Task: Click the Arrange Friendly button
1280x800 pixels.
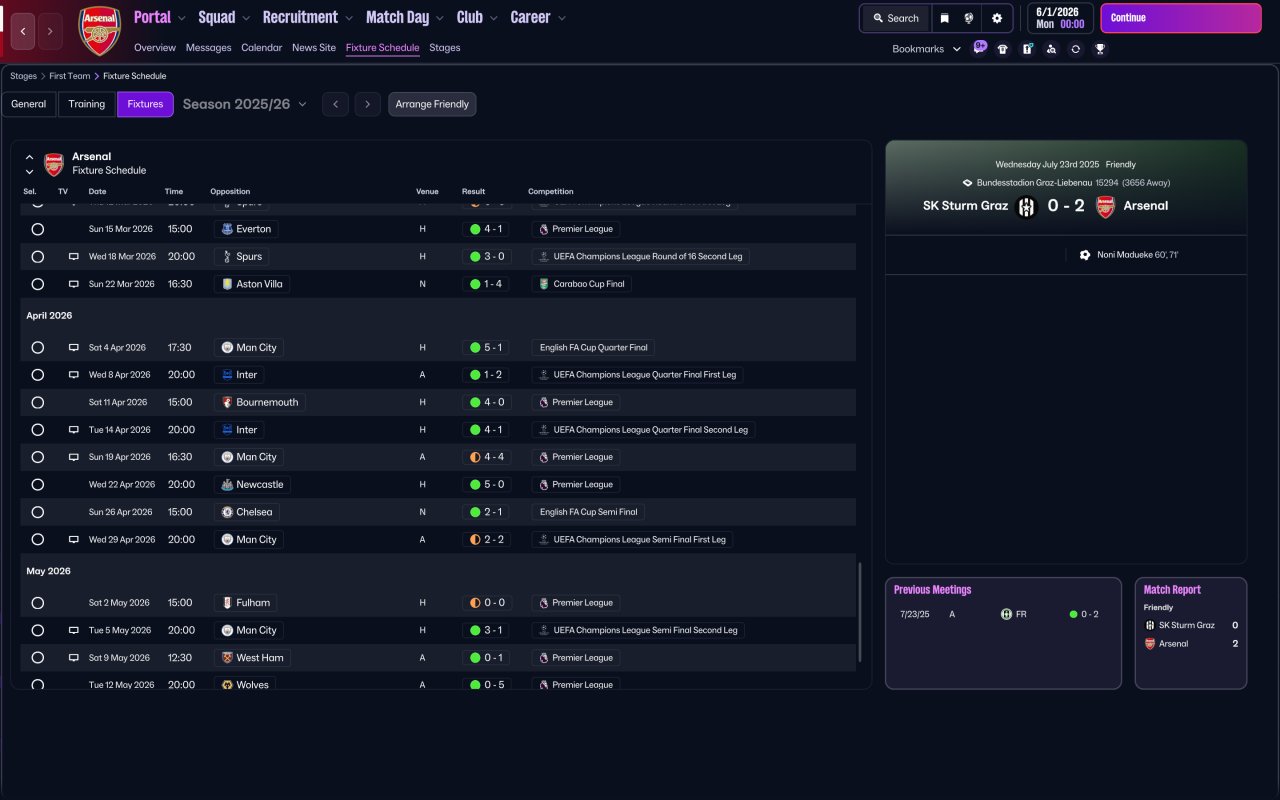Action: point(432,104)
